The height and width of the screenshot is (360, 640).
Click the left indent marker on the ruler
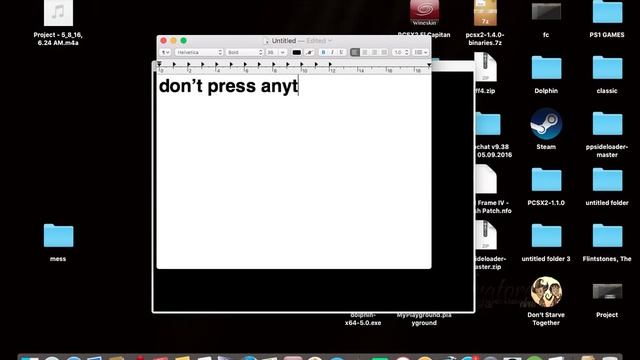pyautogui.click(x=160, y=64)
